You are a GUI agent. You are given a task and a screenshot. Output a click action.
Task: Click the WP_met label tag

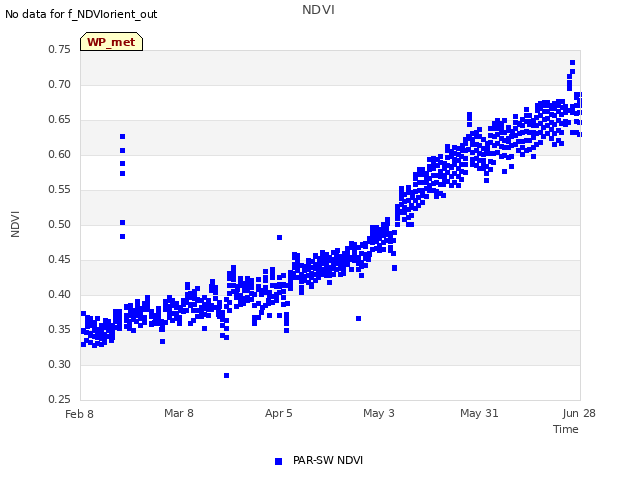(111, 42)
